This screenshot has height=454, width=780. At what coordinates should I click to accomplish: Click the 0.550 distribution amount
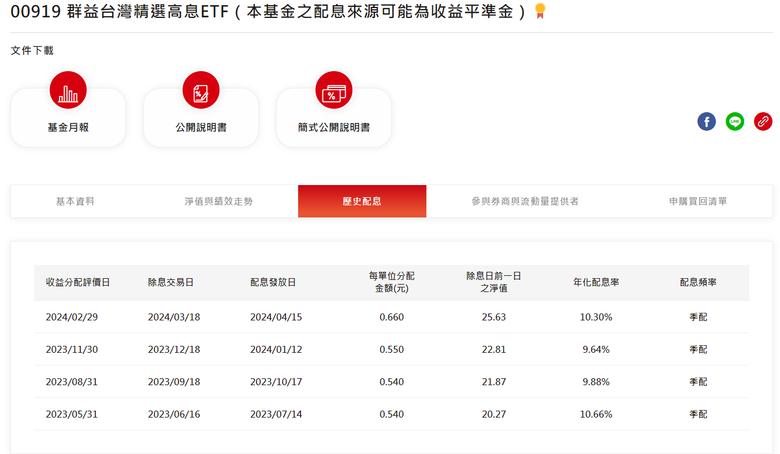click(391, 350)
